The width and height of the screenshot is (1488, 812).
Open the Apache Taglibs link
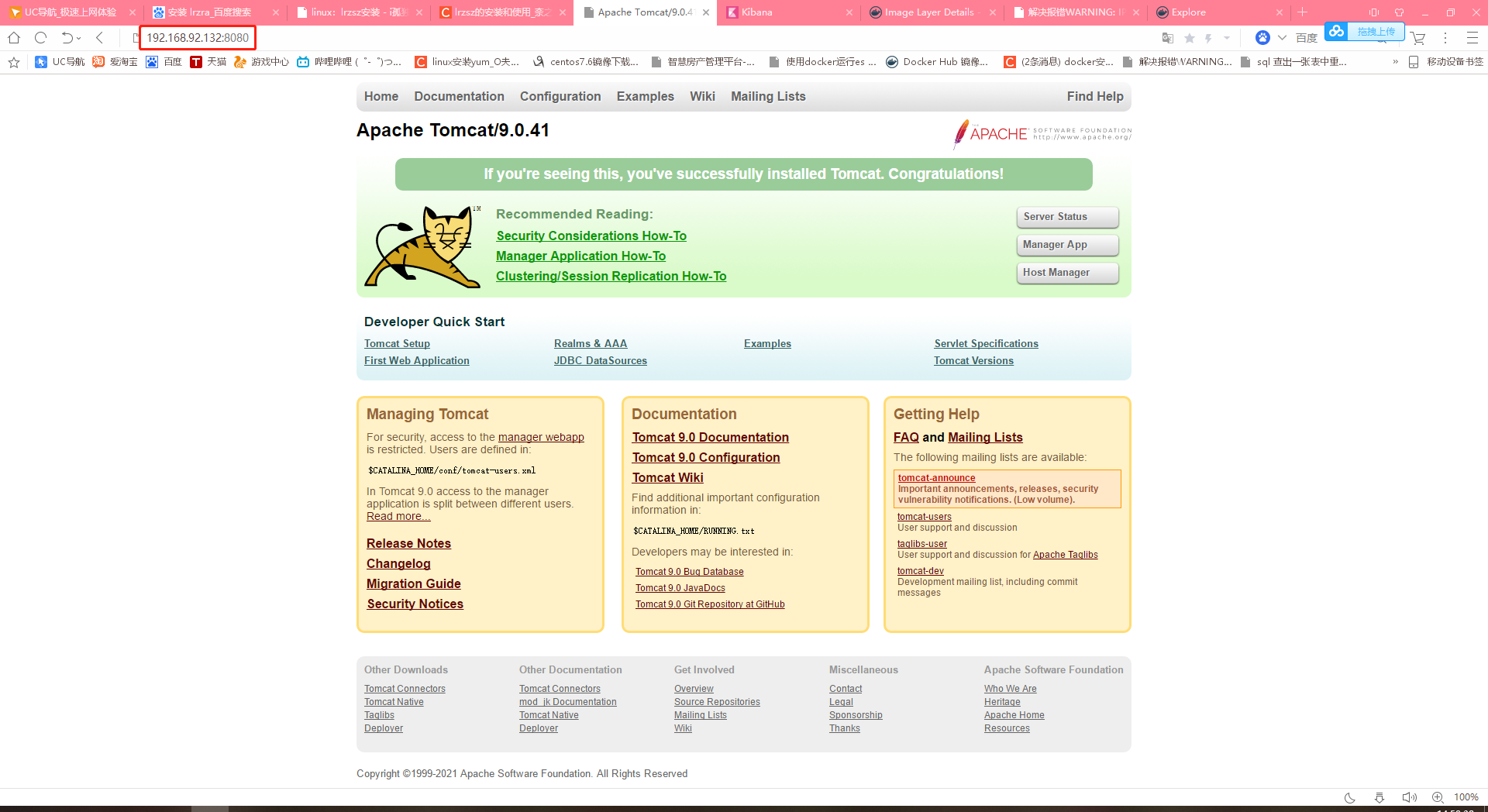coord(1066,555)
